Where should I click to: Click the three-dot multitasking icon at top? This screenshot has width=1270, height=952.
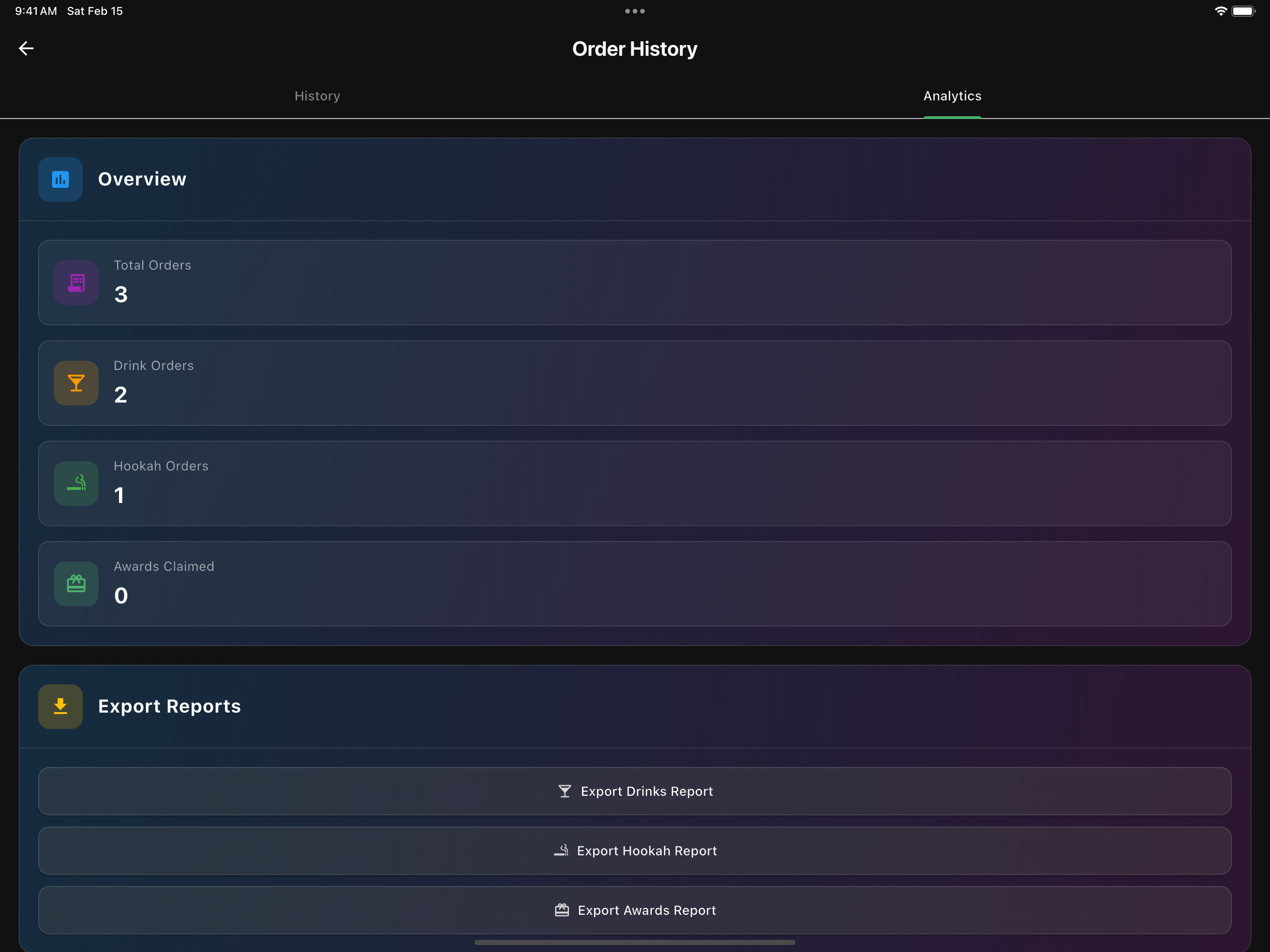point(635,11)
